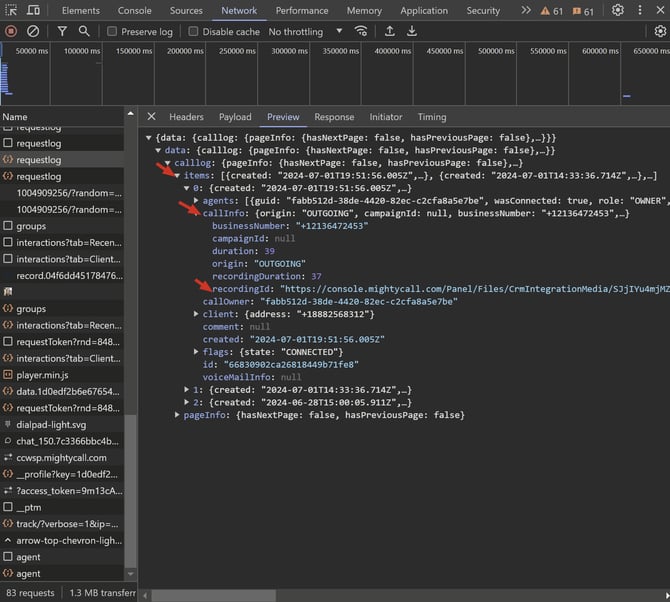The height and width of the screenshot is (602, 670).
Task: Switch to the Console tab
Action: (x=135, y=10)
